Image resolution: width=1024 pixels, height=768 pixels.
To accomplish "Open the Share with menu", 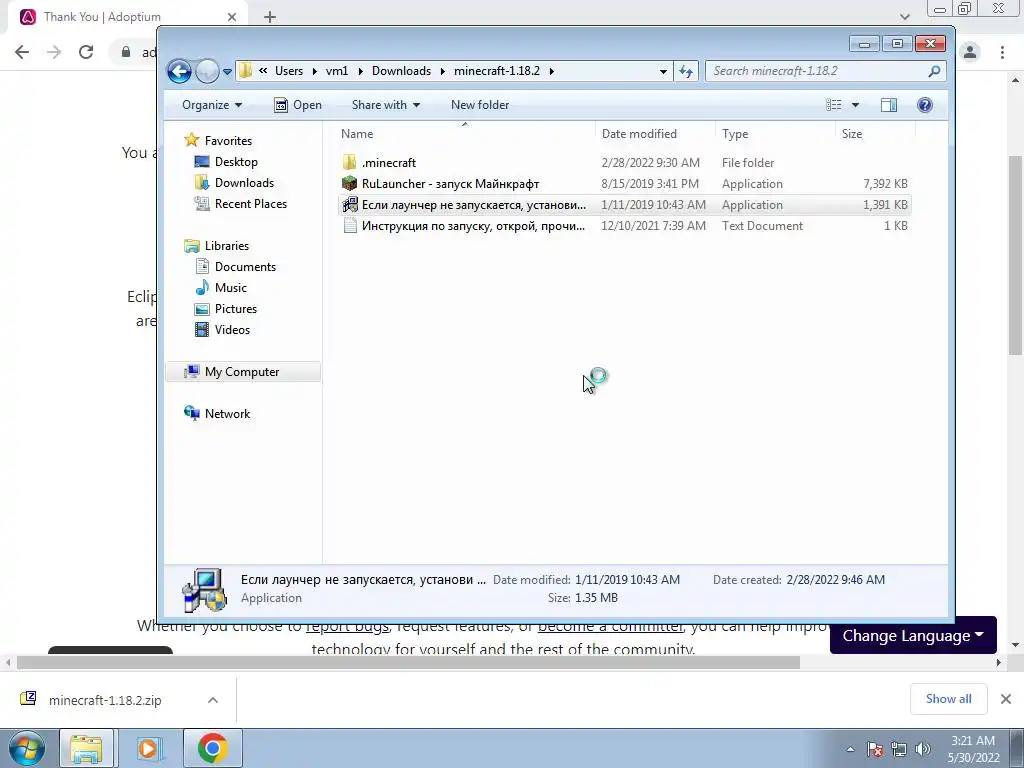I will coord(385,105).
